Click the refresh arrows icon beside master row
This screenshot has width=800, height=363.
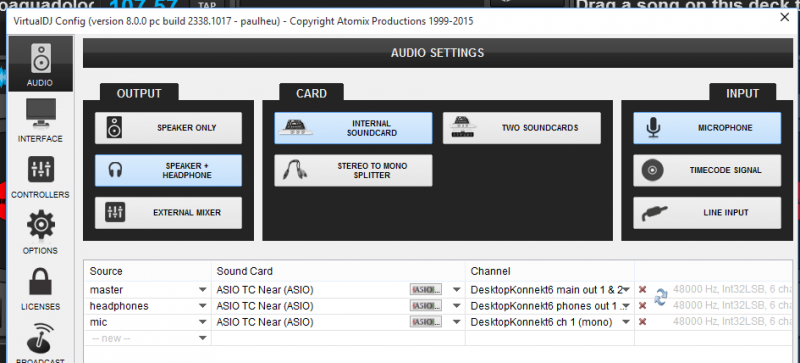pyautogui.click(x=661, y=297)
